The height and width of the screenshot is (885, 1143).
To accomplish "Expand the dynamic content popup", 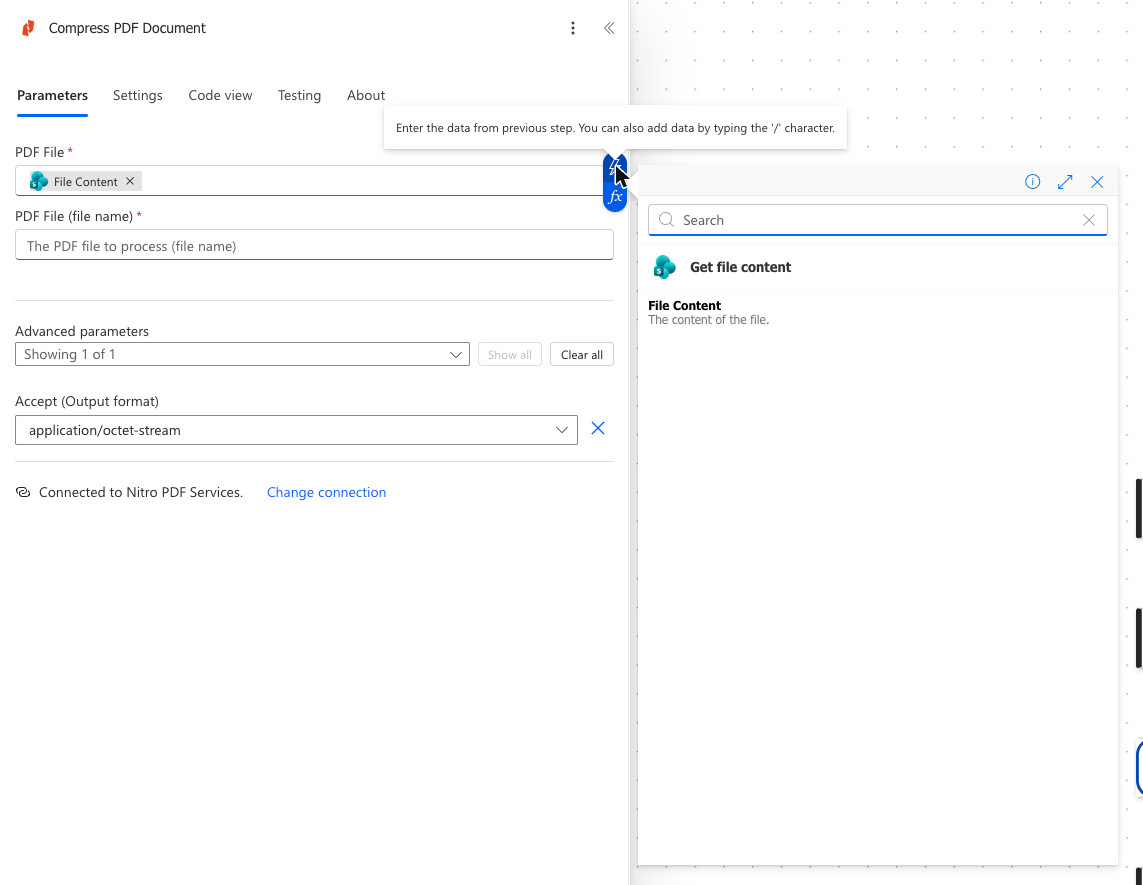I will (1064, 182).
